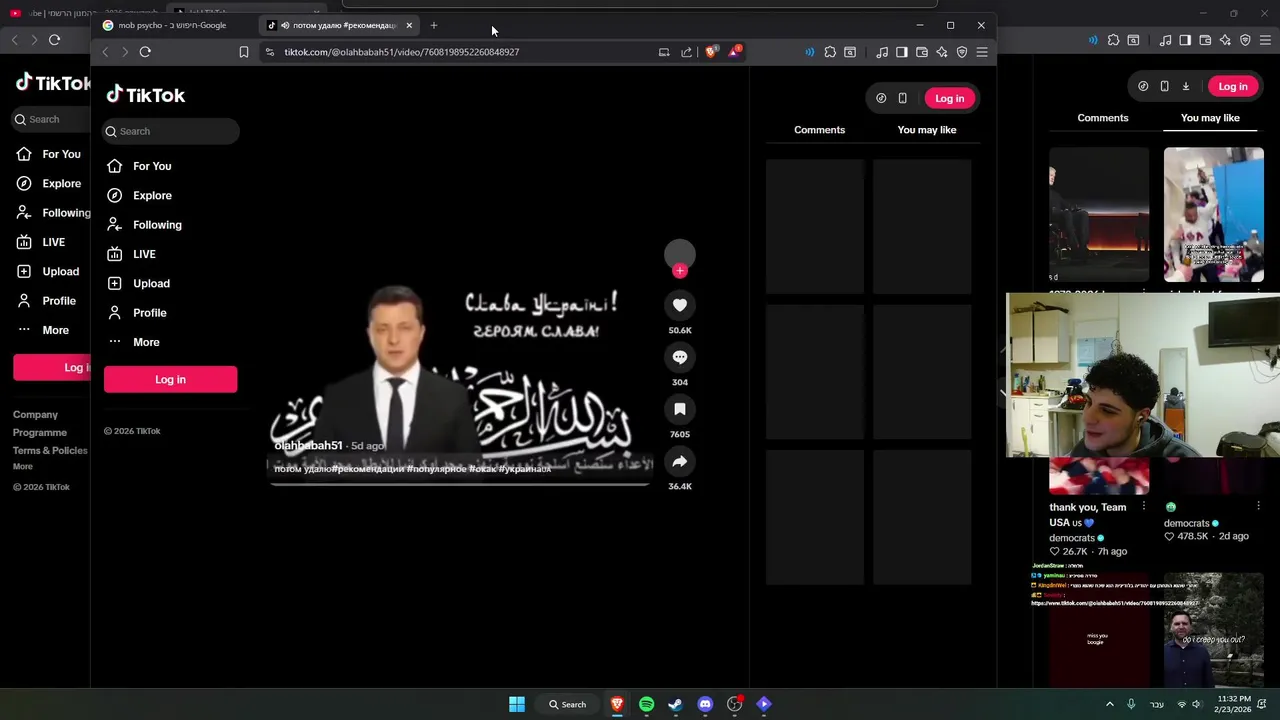
Task: Open volume control in system tray
Action: (x=1196, y=704)
